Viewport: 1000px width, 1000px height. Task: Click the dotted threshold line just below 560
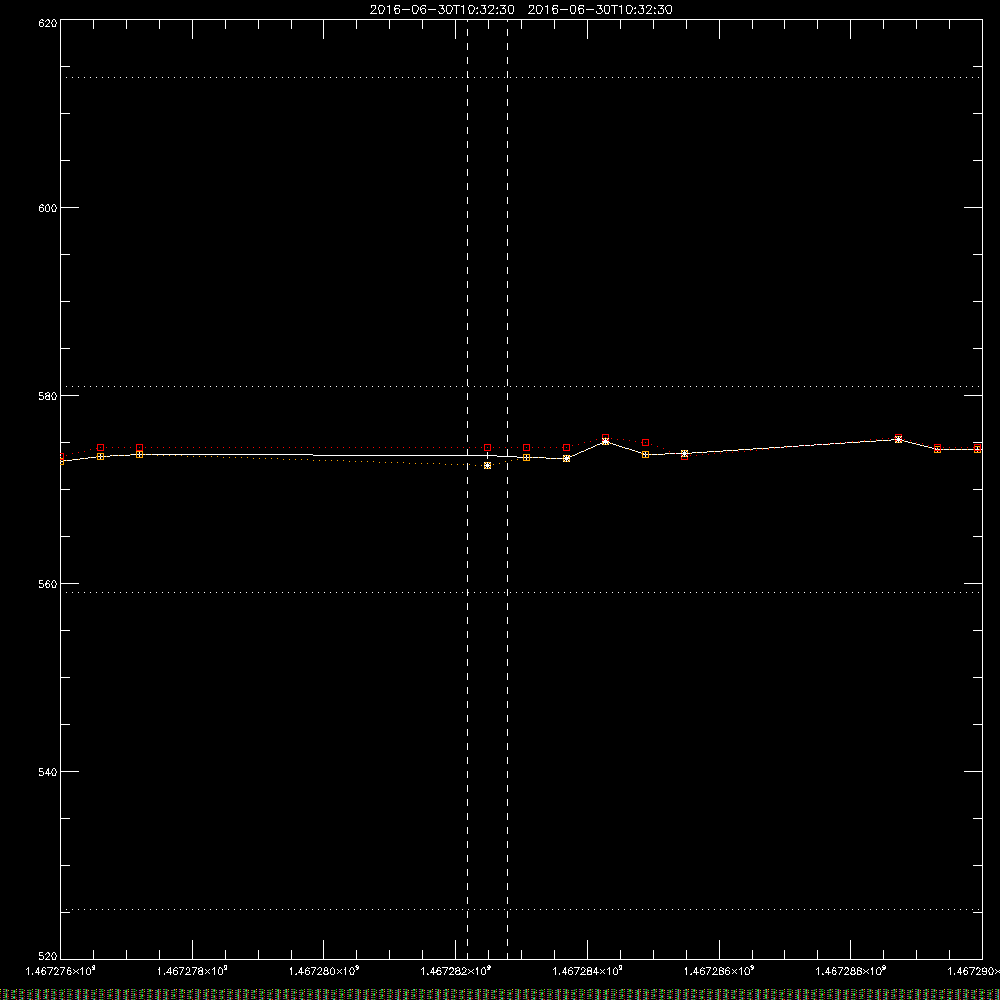point(521,592)
